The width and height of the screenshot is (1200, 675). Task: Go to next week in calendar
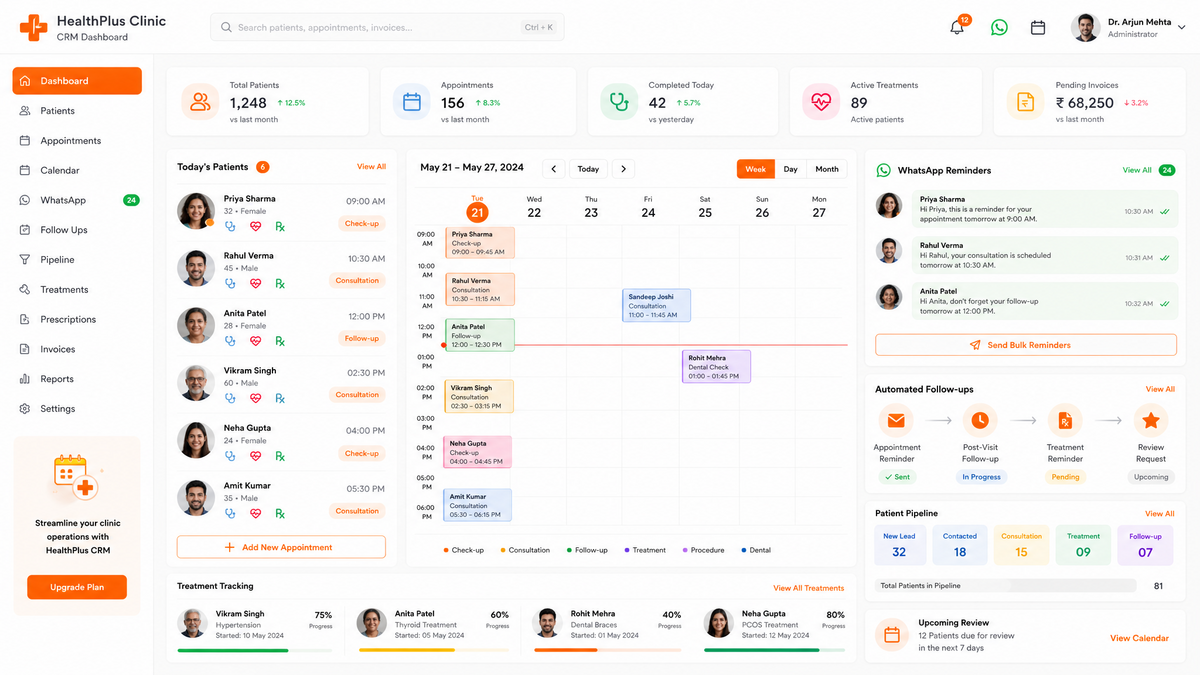(623, 169)
